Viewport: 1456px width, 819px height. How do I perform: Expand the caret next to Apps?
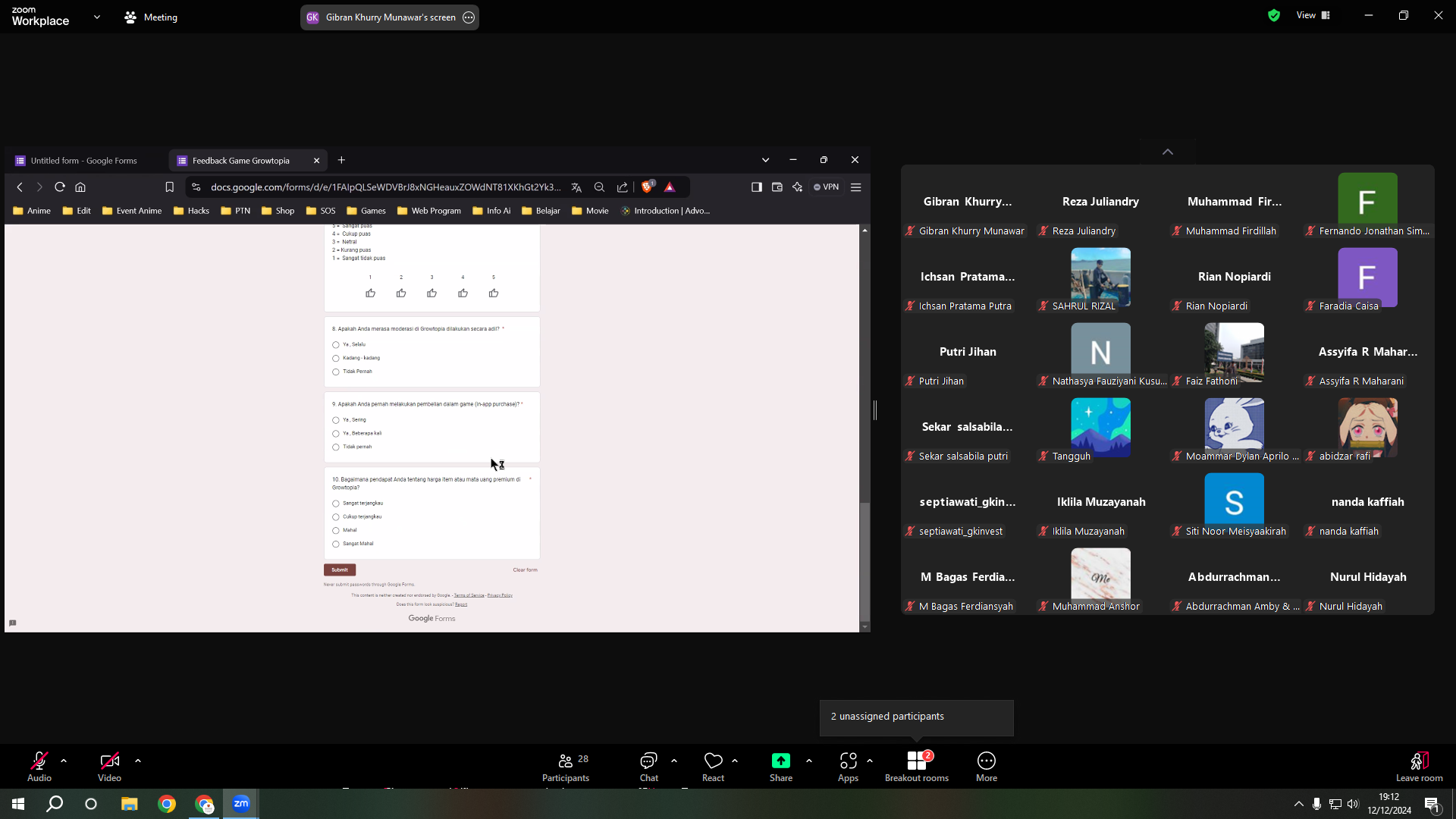click(870, 761)
